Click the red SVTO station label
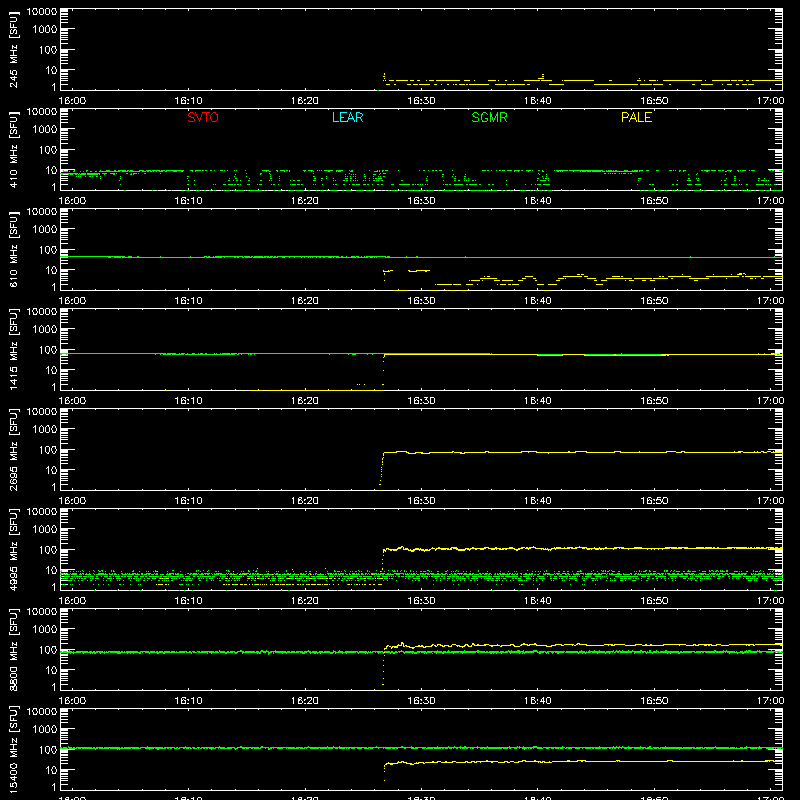800x800 pixels. [203, 117]
